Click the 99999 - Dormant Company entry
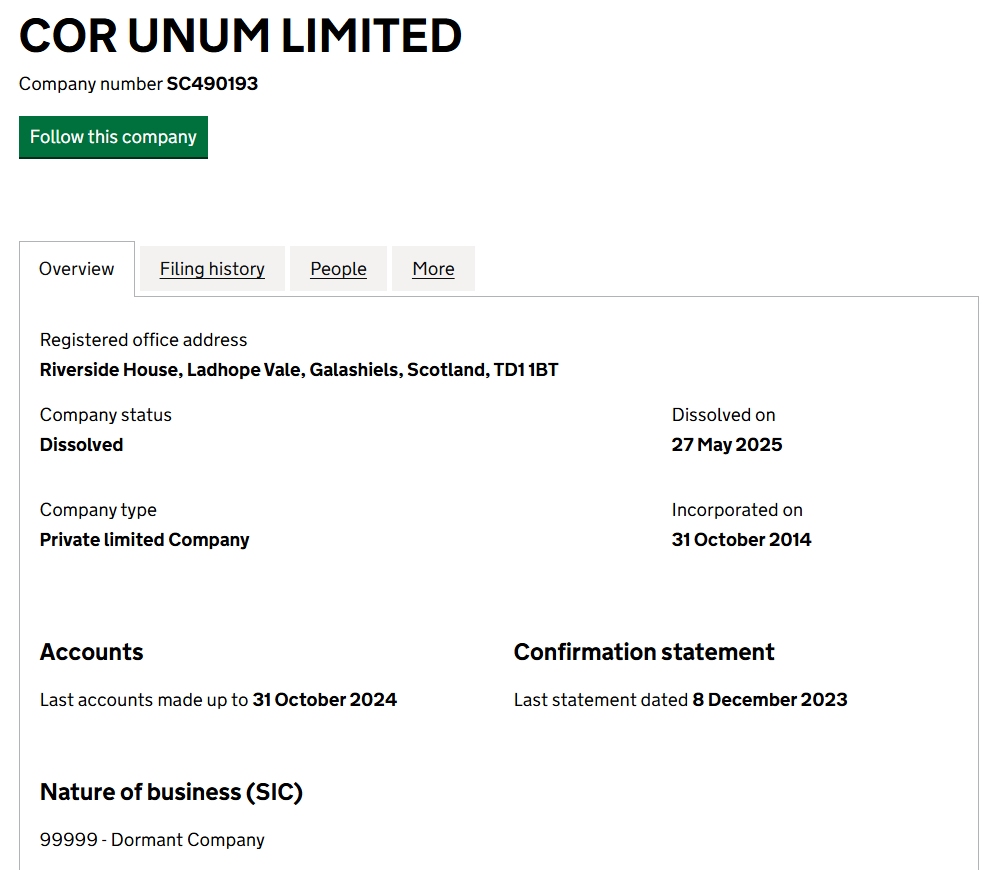This screenshot has height=870, width=1005. tap(152, 840)
